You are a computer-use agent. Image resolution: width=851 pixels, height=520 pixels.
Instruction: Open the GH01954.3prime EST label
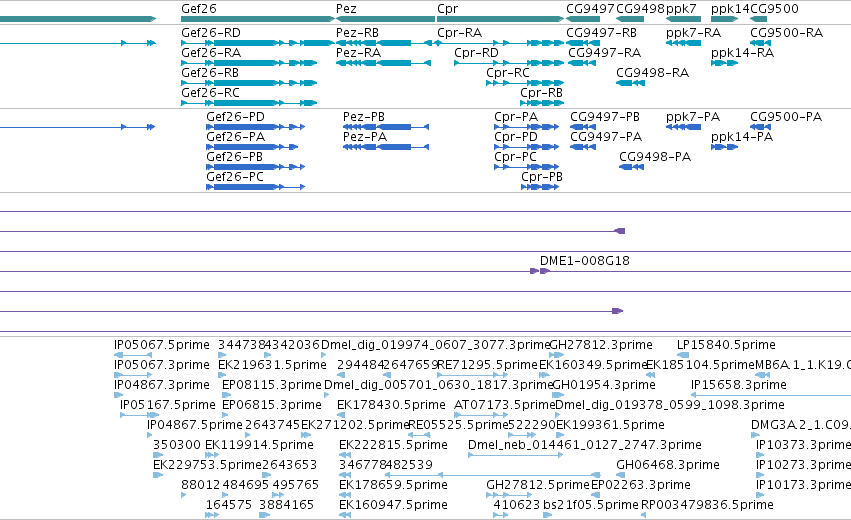pyautogui.click(x=604, y=385)
